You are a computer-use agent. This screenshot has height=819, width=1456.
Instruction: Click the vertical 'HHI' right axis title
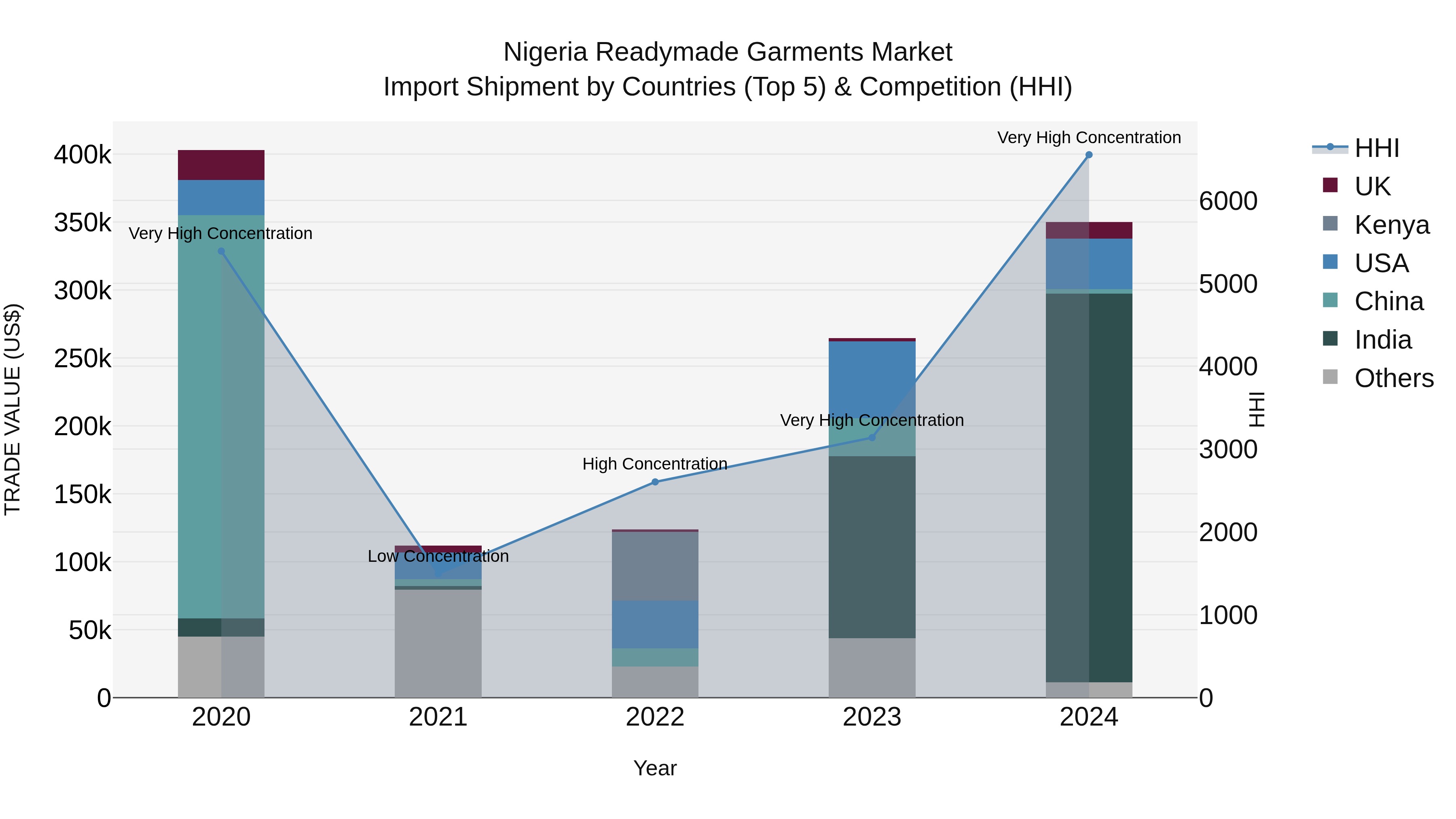tap(1257, 409)
